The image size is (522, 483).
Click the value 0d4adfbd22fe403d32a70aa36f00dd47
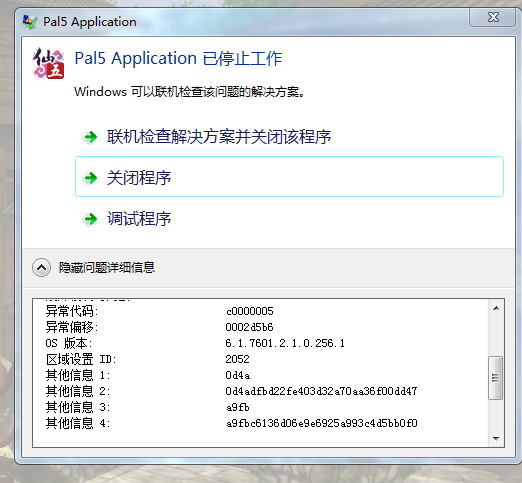tap(321, 391)
